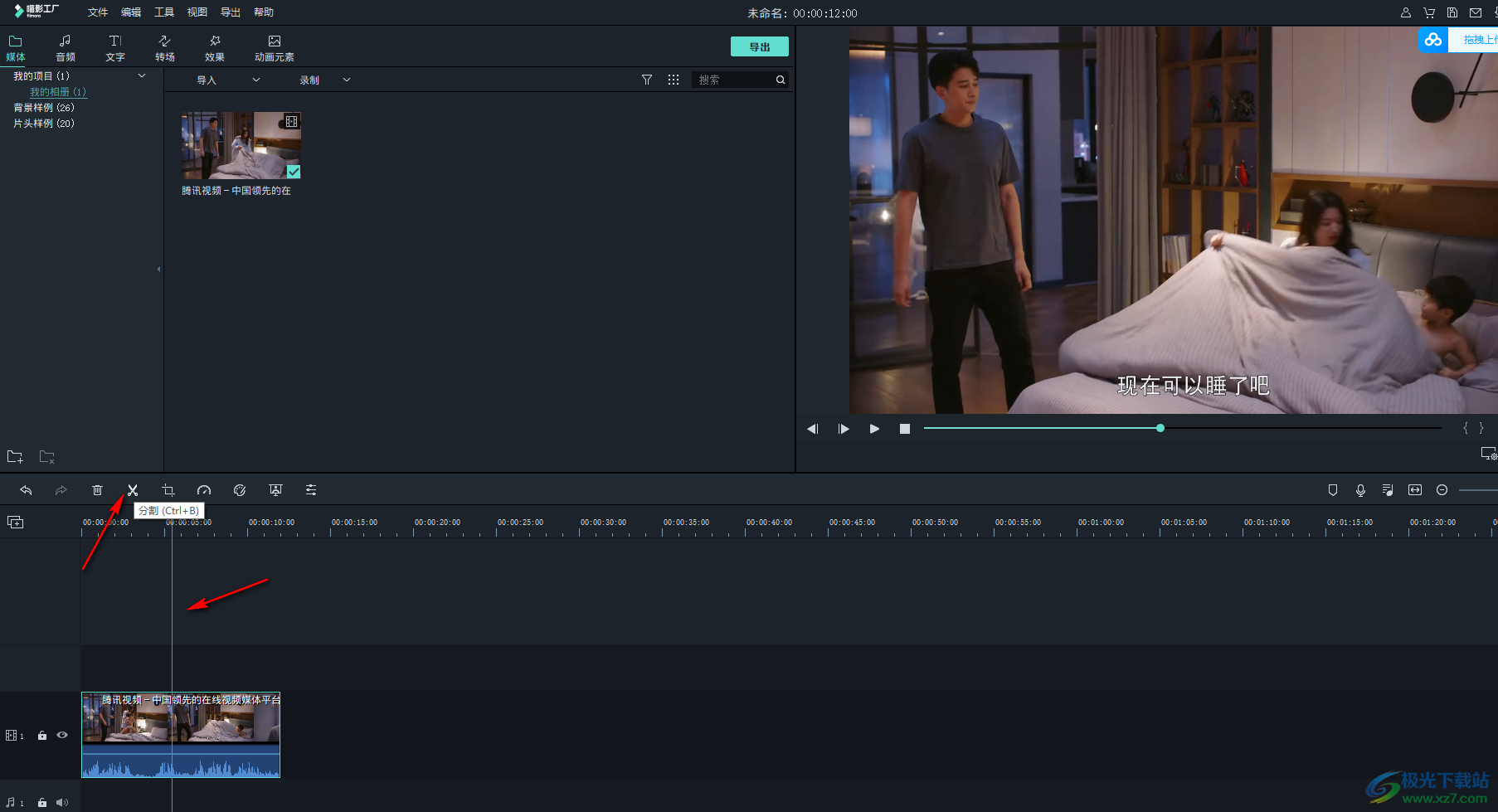Image resolution: width=1498 pixels, height=812 pixels.
Task: Collapse the media library side panel arrow
Action: coord(158,269)
